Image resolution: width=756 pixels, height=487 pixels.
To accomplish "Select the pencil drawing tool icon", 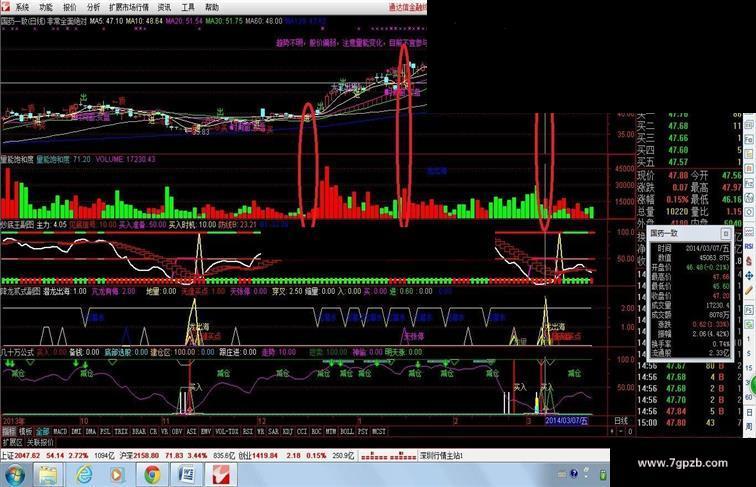I will coord(749,290).
